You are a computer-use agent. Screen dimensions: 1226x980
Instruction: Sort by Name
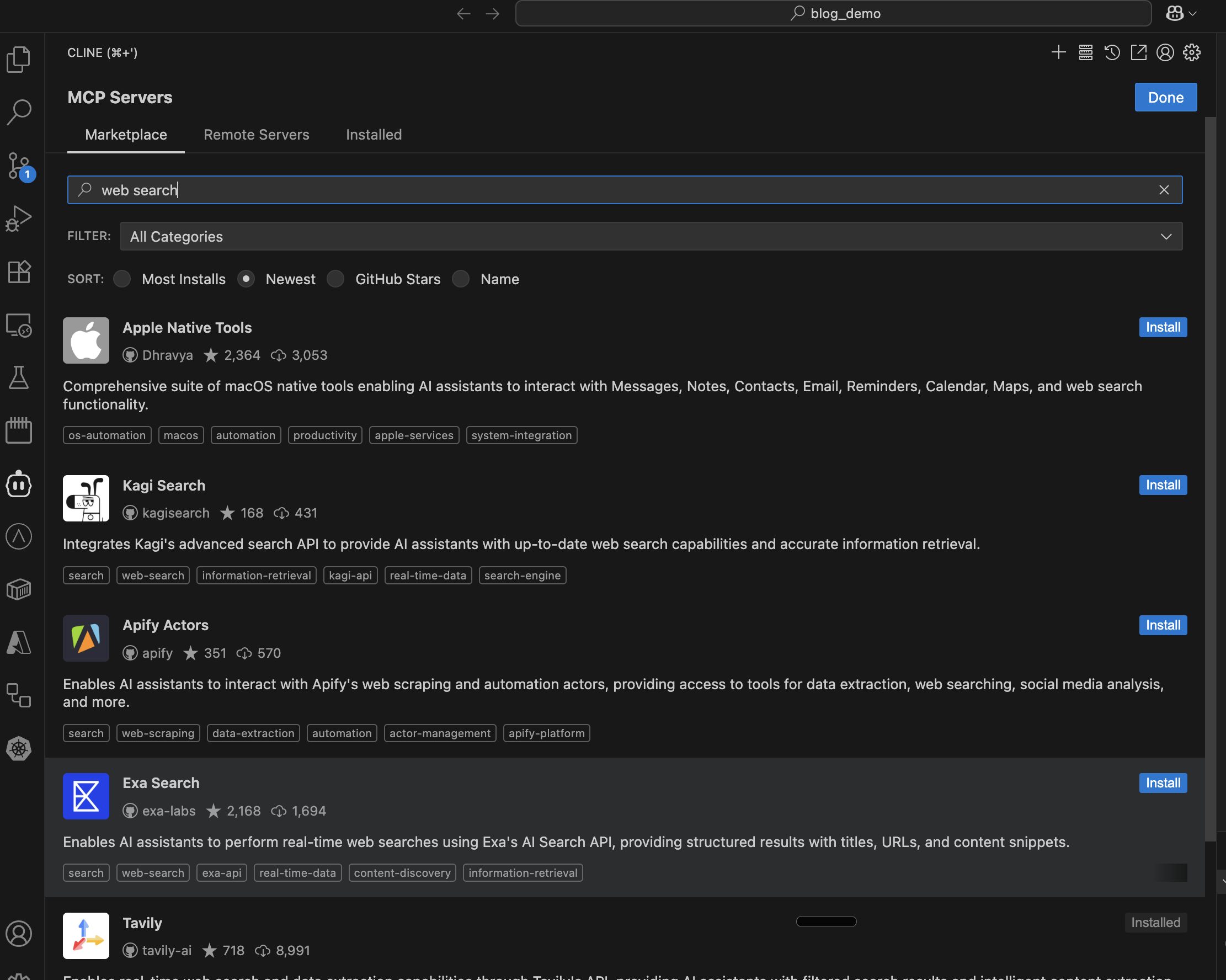(x=461, y=279)
